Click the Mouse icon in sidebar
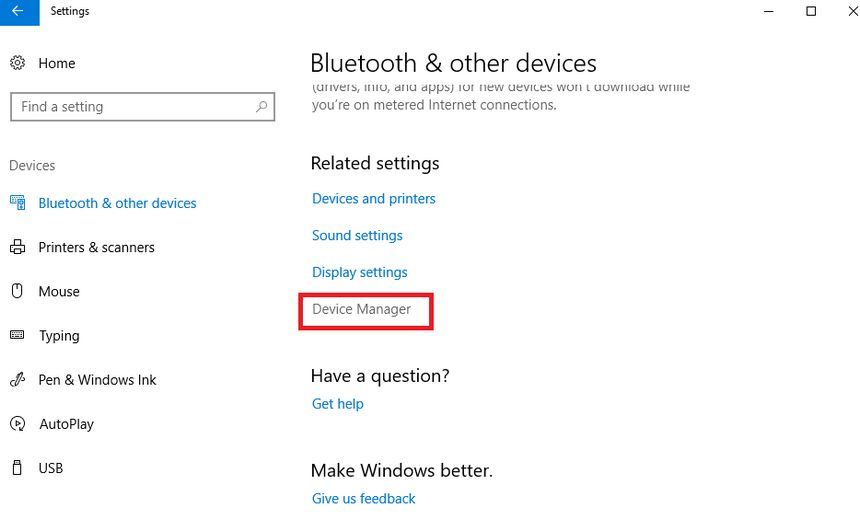Screen dimensions: 860x520 point(17,291)
